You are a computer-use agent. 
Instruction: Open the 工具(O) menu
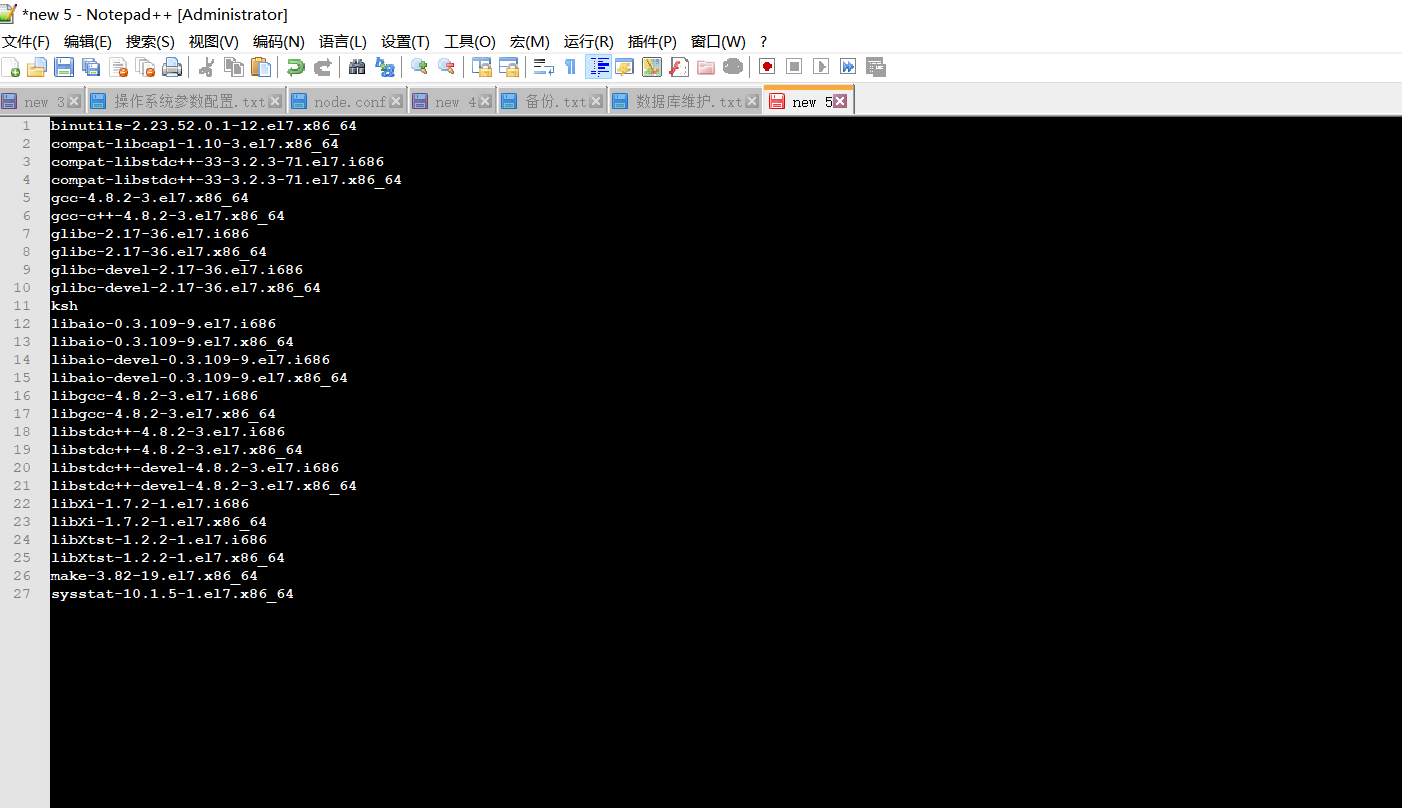pyautogui.click(x=470, y=42)
